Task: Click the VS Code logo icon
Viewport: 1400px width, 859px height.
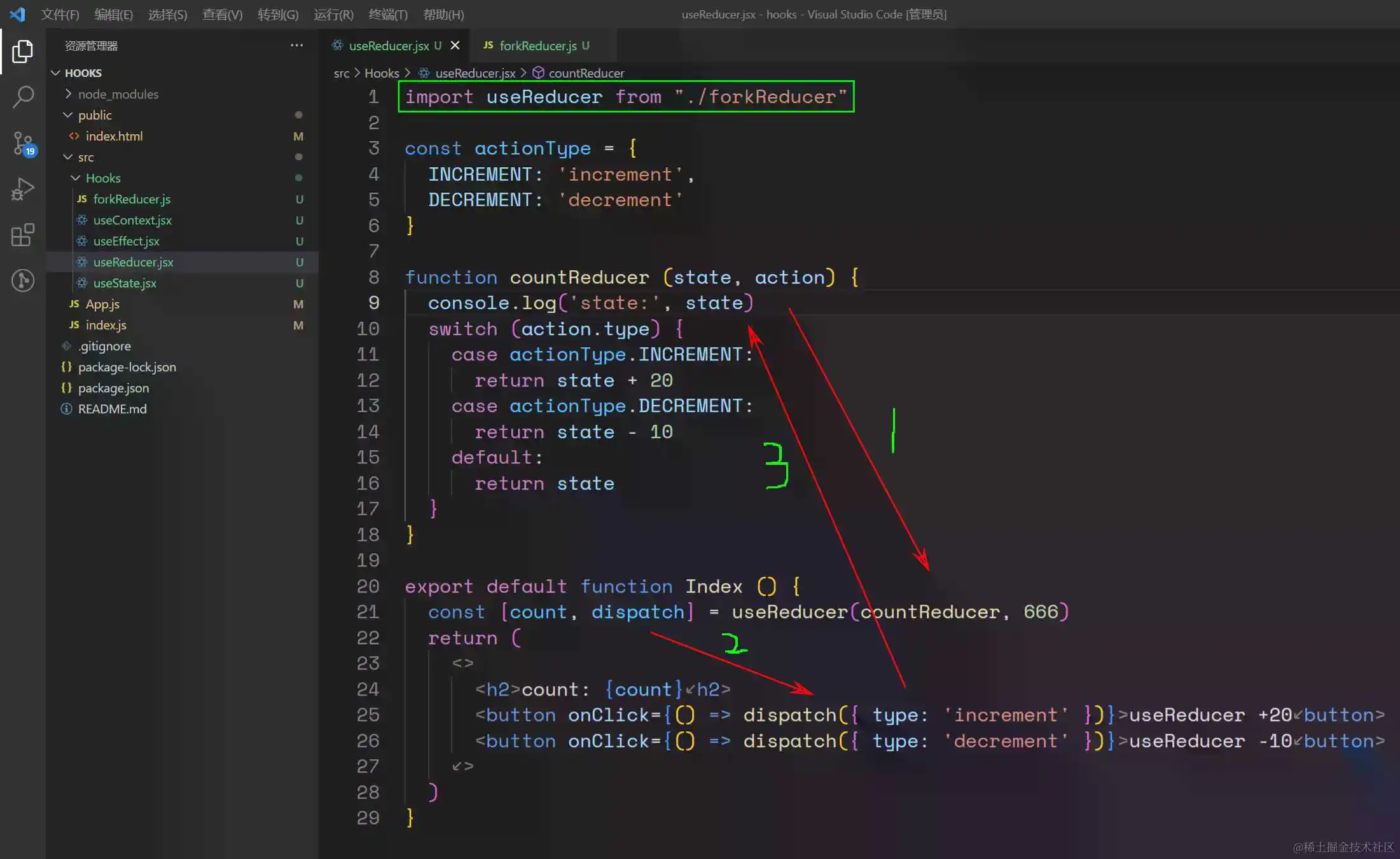Action: 17,14
